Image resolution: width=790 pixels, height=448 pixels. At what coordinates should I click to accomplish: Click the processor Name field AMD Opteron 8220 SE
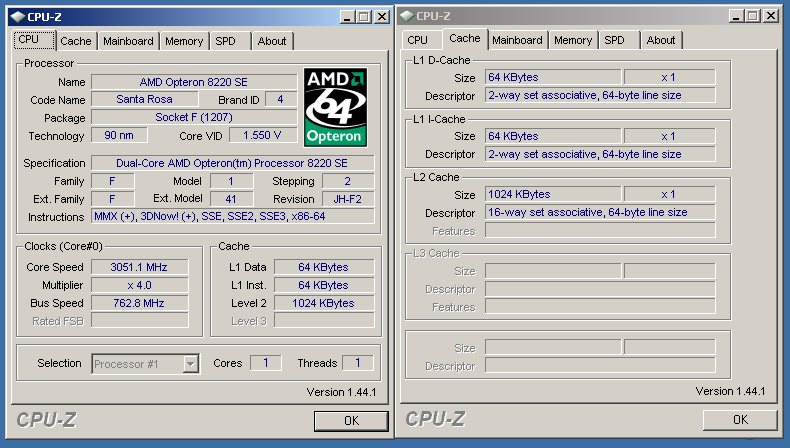pos(194,82)
